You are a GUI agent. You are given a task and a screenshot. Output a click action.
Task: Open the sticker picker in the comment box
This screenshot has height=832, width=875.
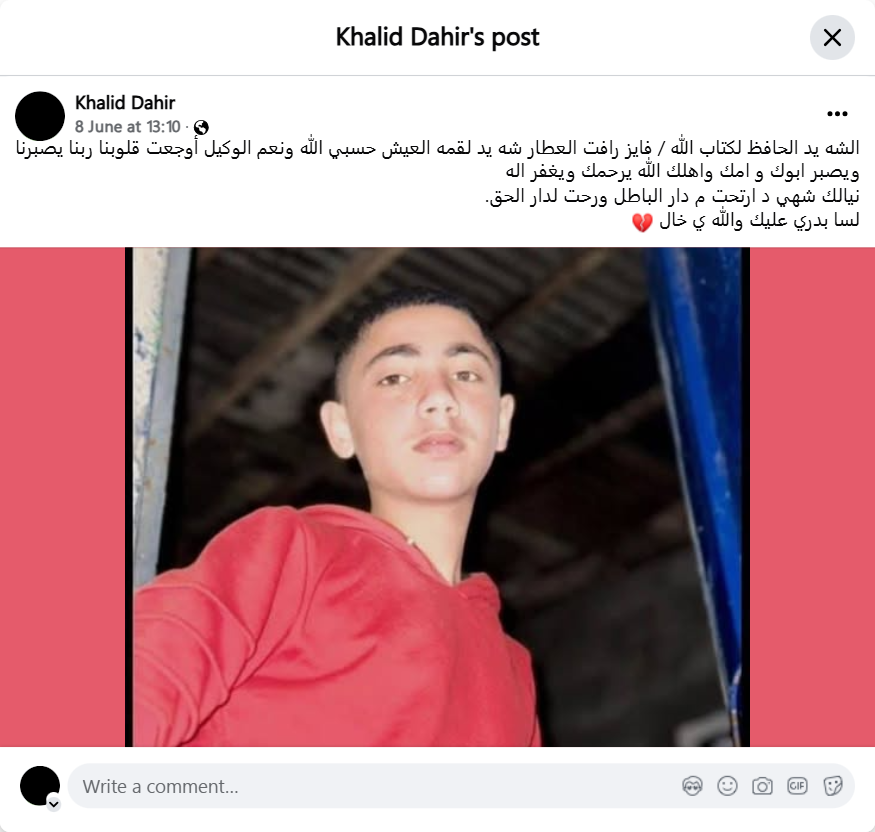pos(832,786)
